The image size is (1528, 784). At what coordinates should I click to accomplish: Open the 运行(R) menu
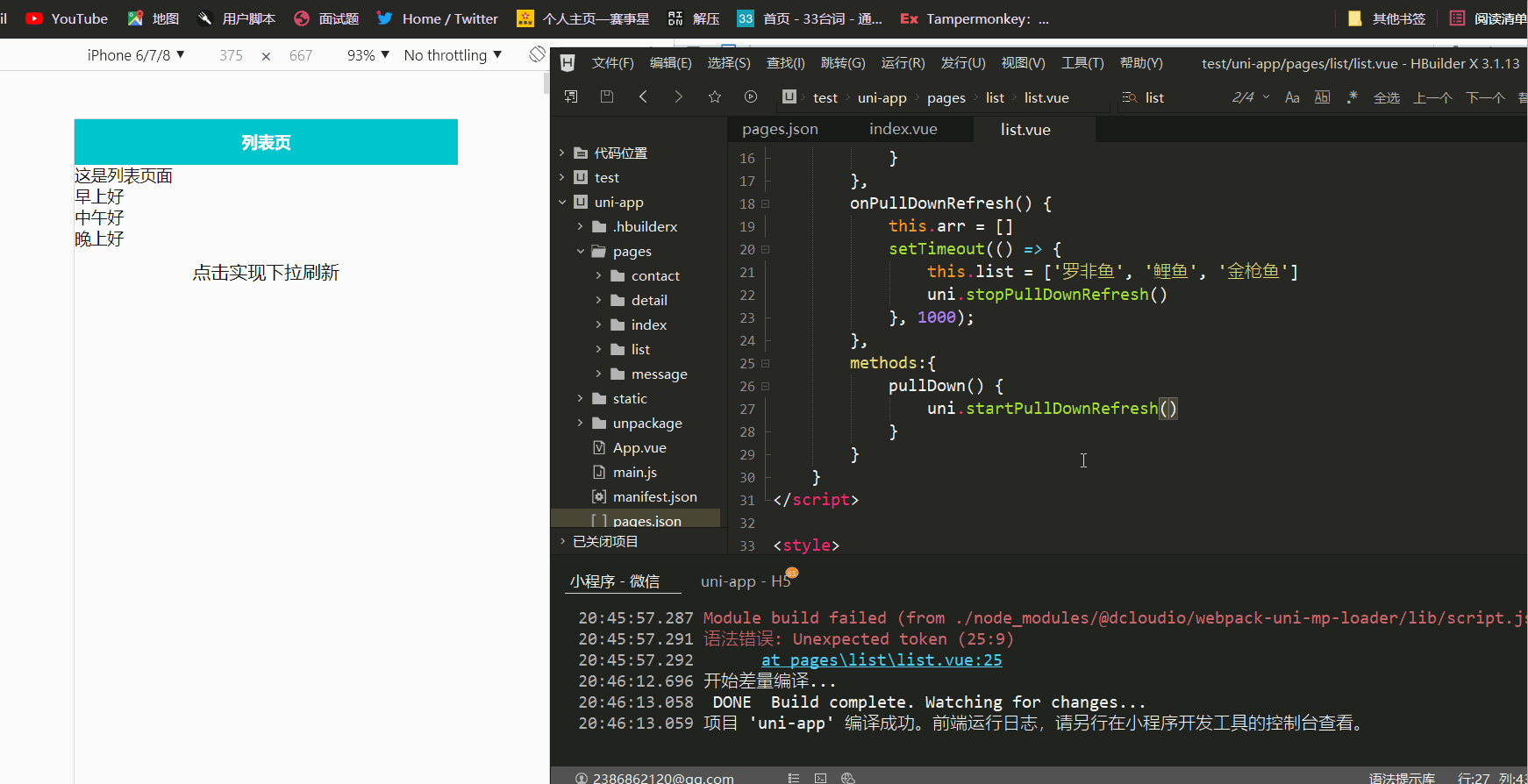pyautogui.click(x=903, y=63)
